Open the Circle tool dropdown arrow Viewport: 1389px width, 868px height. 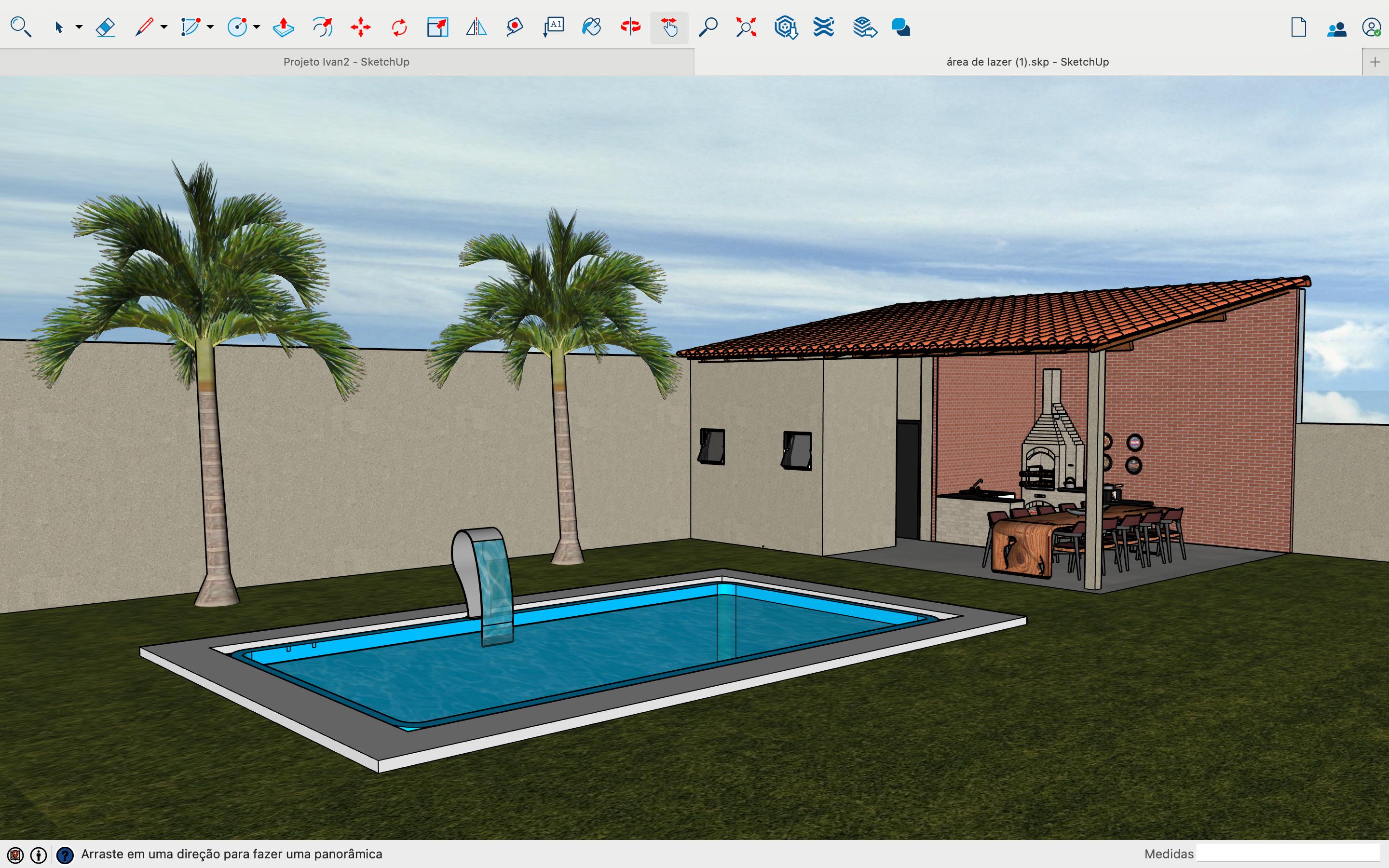[257, 27]
